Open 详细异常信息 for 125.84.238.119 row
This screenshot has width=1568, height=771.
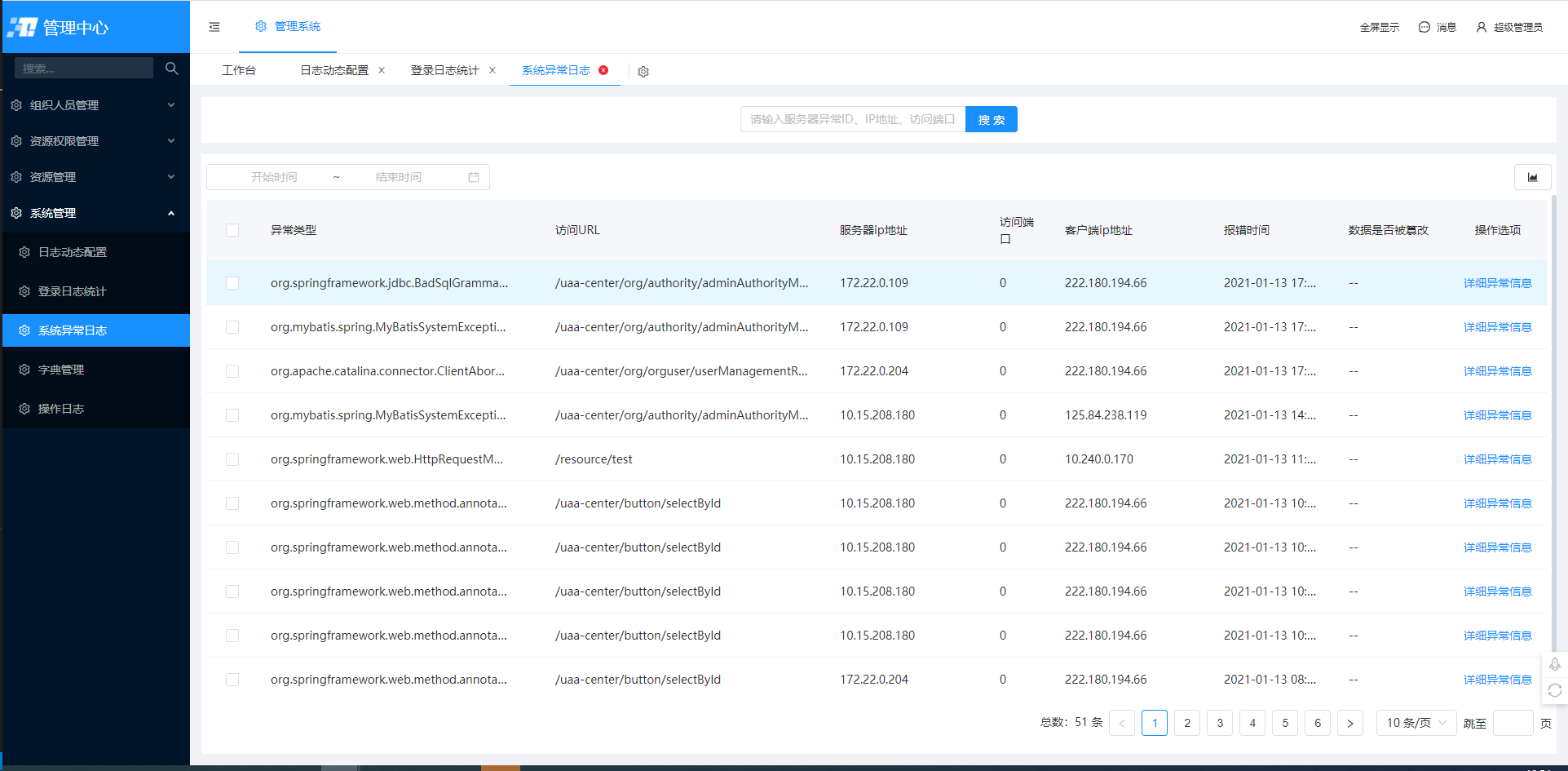[1497, 415]
